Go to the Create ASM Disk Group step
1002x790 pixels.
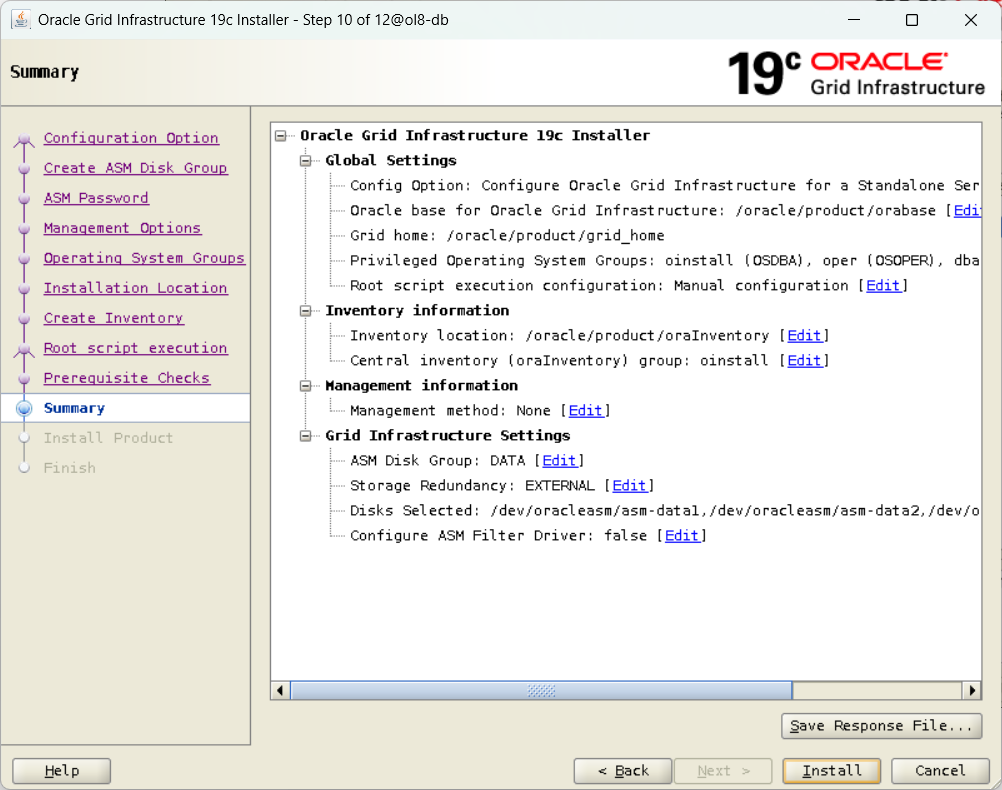click(135, 168)
